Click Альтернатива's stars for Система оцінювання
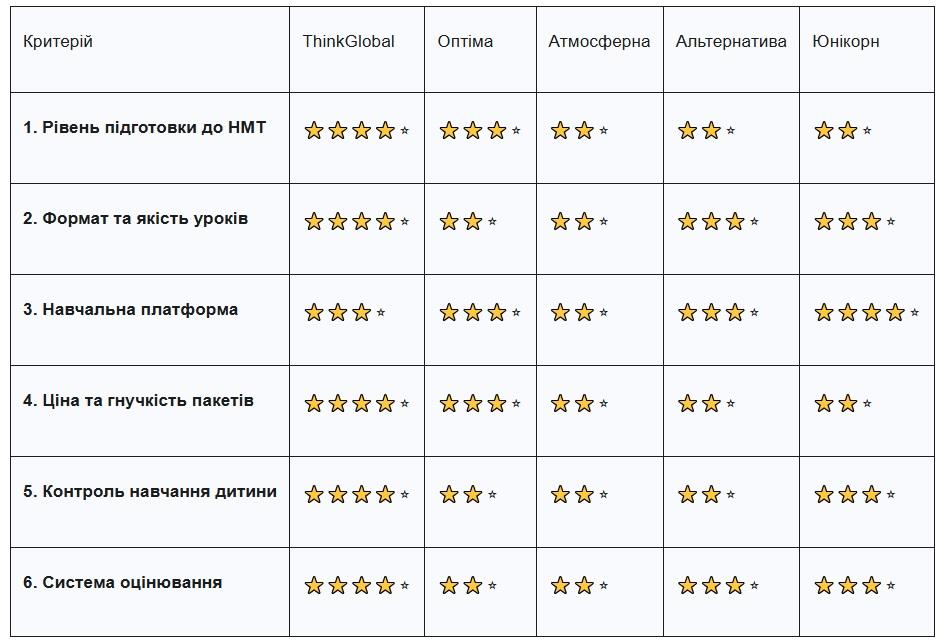 pyautogui.click(x=717, y=586)
